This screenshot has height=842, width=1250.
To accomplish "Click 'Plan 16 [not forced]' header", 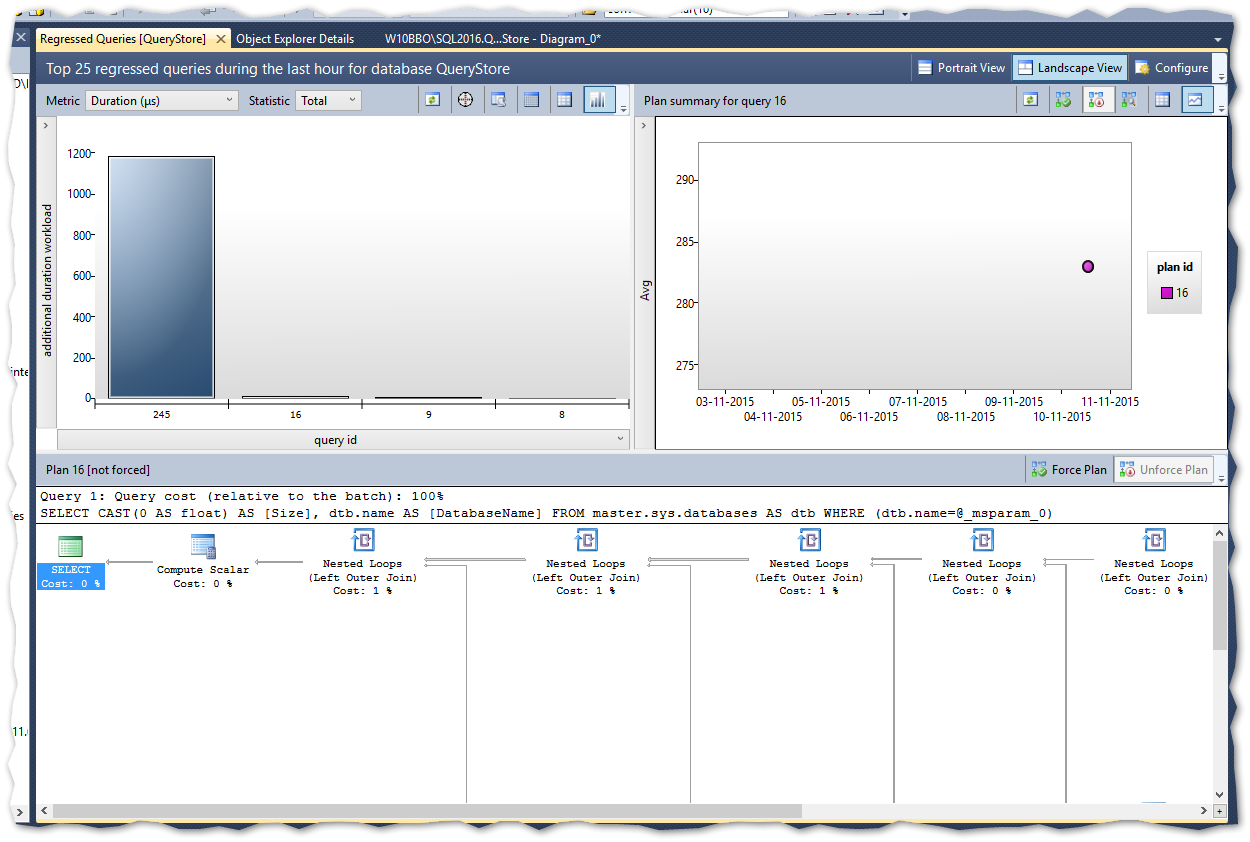I will pos(98,469).
